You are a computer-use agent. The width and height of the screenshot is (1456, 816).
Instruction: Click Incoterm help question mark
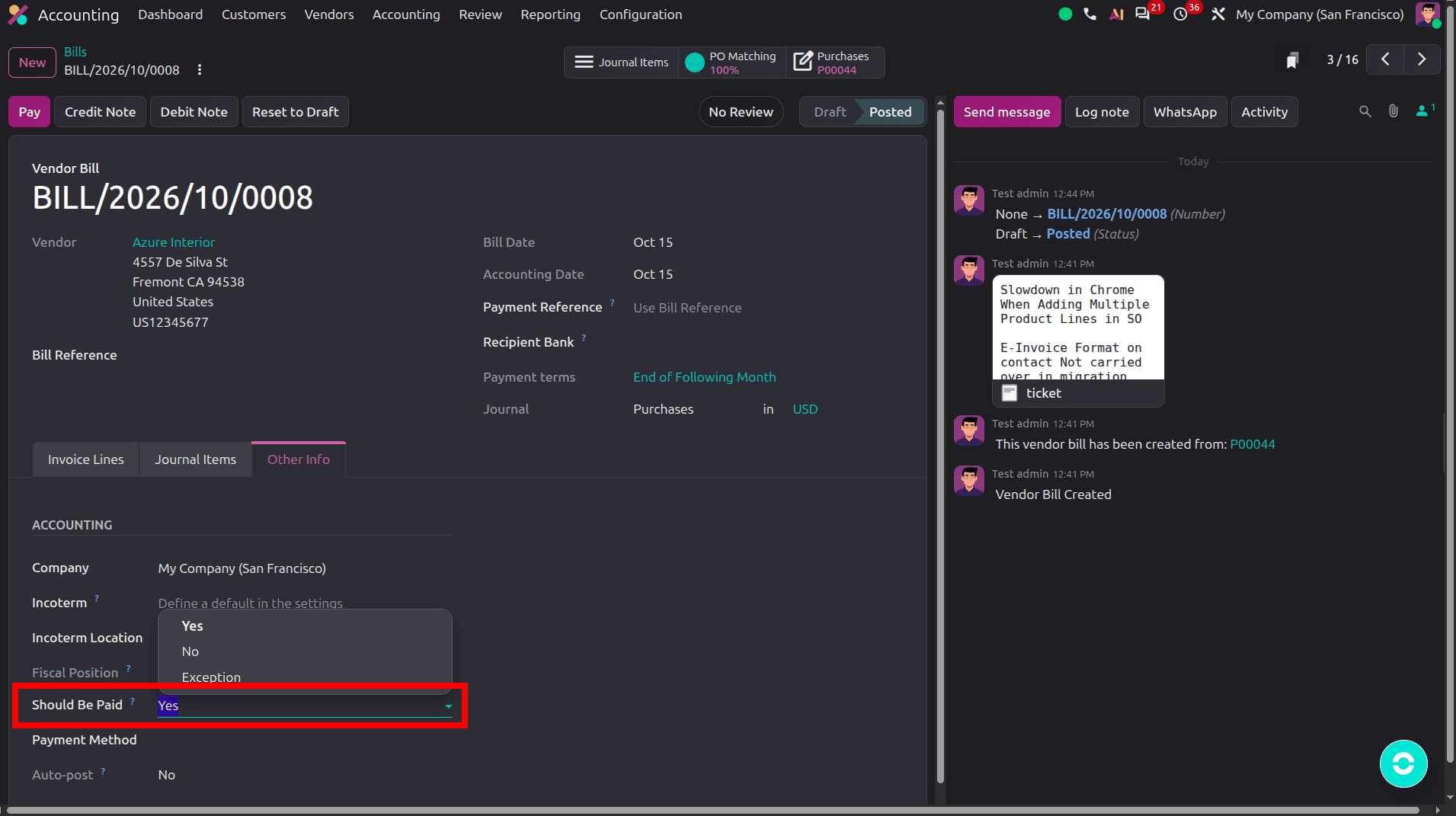coord(97,599)
